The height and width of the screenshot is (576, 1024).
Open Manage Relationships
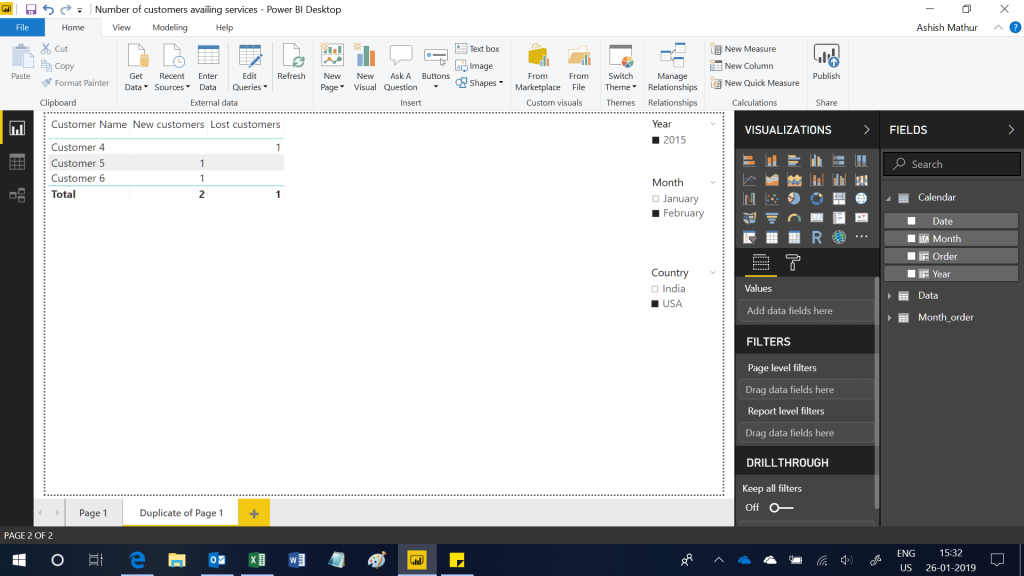point(673,68)
